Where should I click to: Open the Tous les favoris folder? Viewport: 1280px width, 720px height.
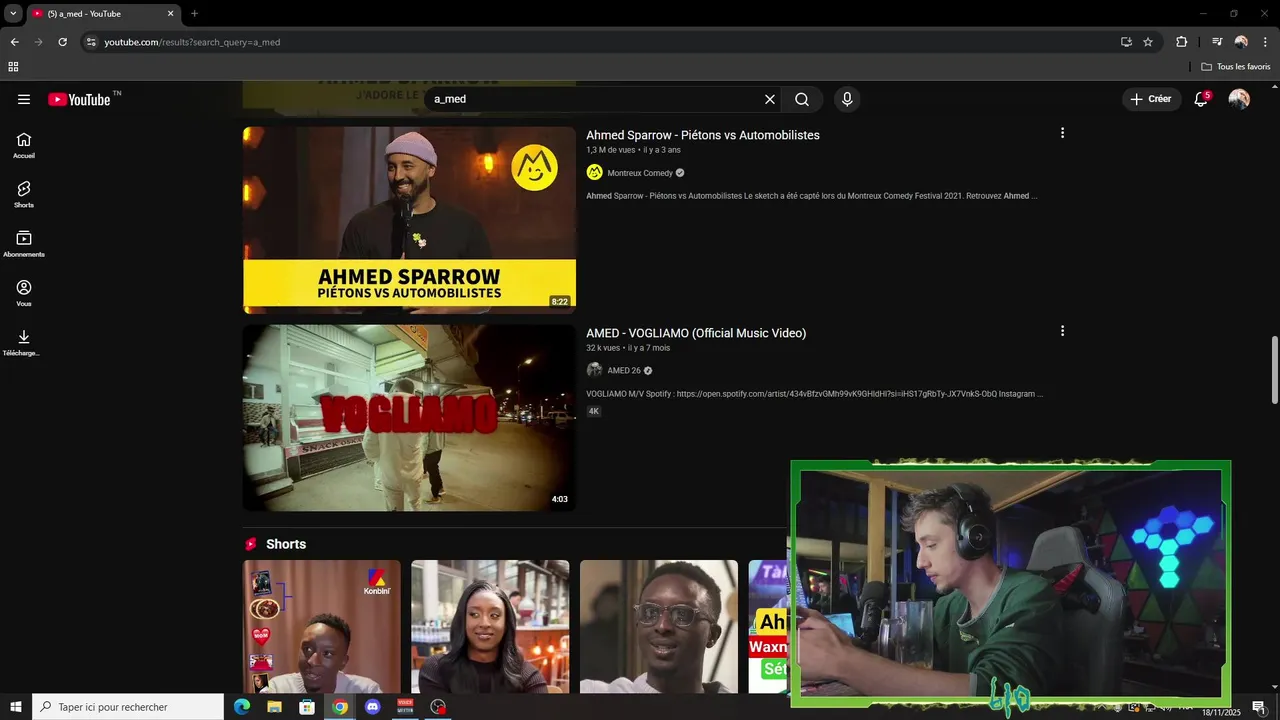click(x=1236, y=67)
